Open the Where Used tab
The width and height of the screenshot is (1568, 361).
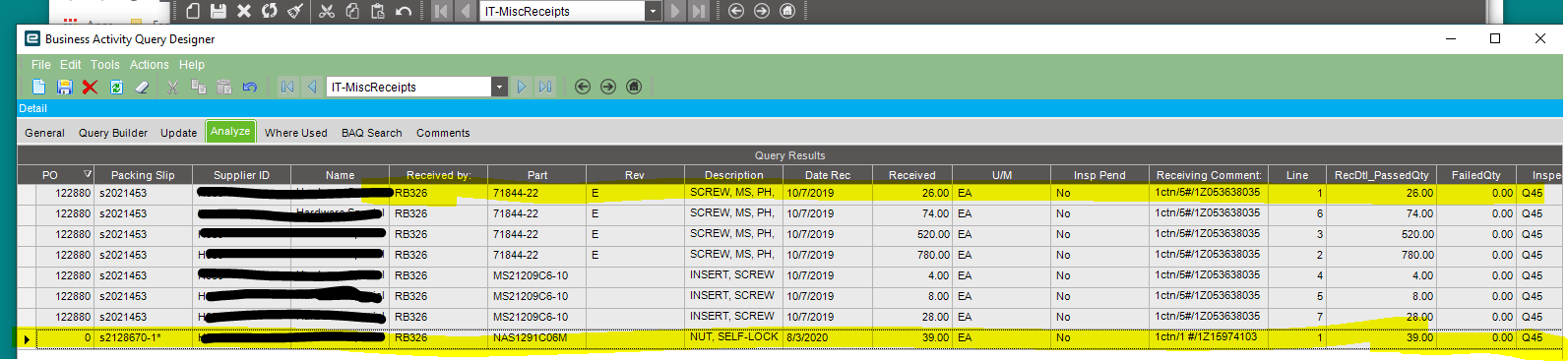(x=296, y=133)
